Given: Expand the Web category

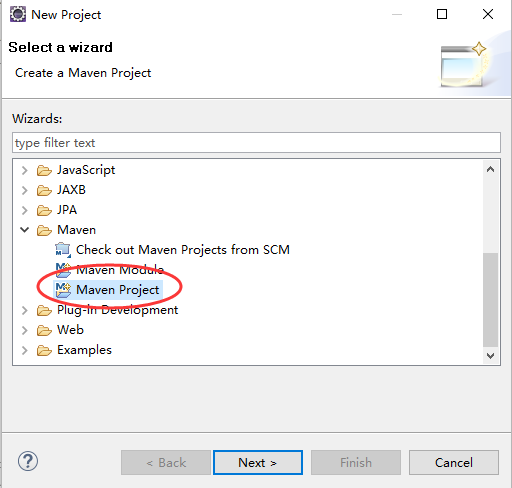Looking at the screenshot, I should point(24,330).
